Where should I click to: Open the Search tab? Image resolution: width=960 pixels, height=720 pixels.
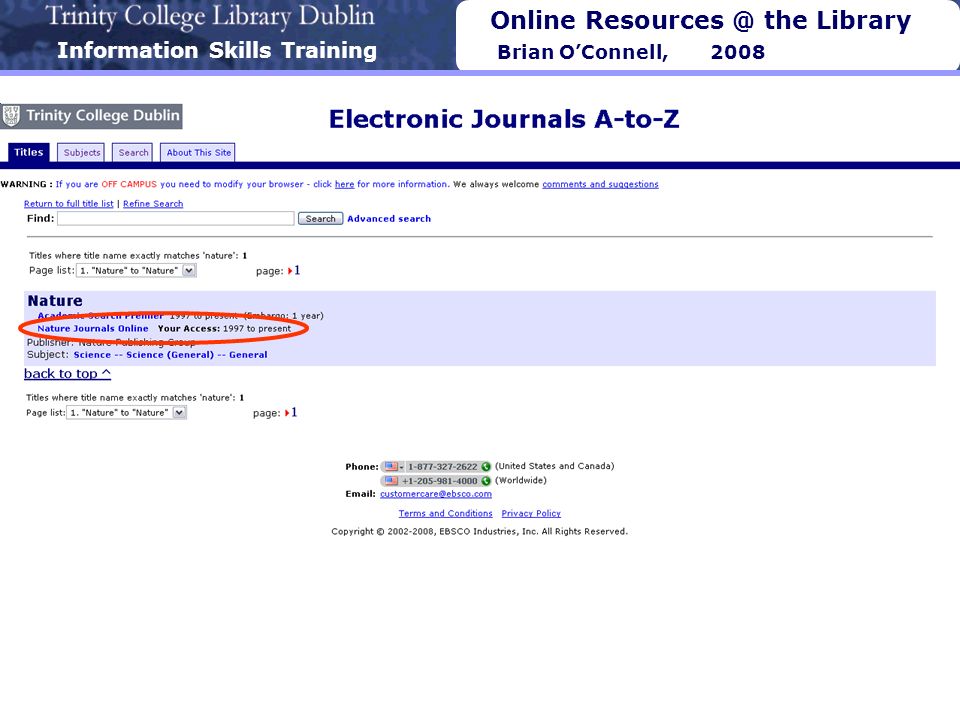[133, 152]
